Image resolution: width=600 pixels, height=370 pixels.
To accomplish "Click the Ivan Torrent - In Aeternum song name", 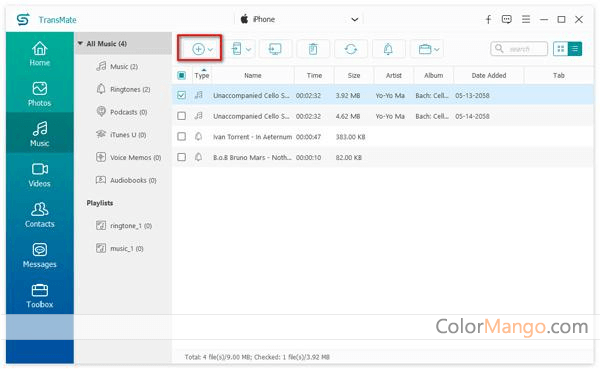I will tap(253, 137).
